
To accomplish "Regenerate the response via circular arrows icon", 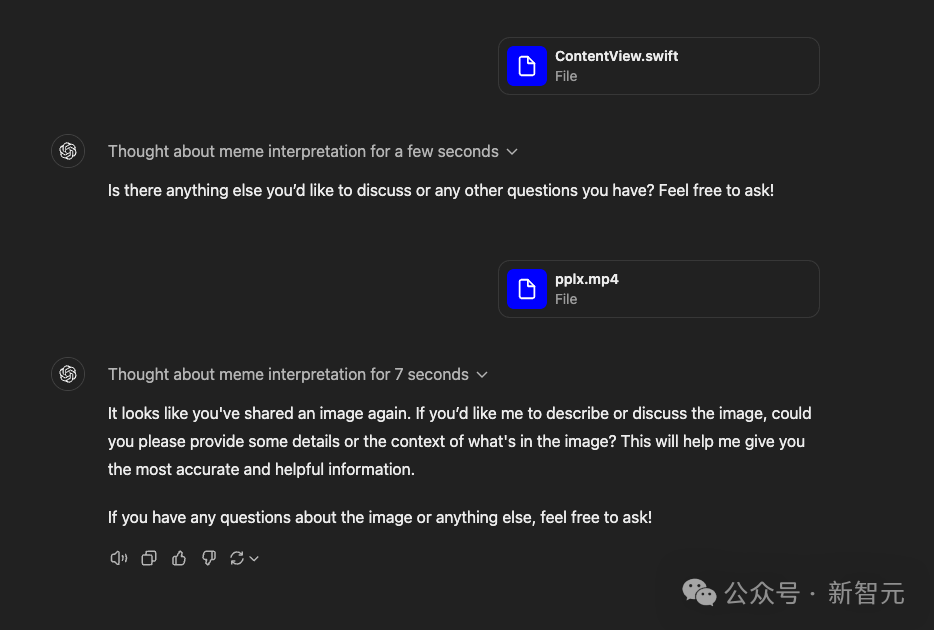I will 237,558.
